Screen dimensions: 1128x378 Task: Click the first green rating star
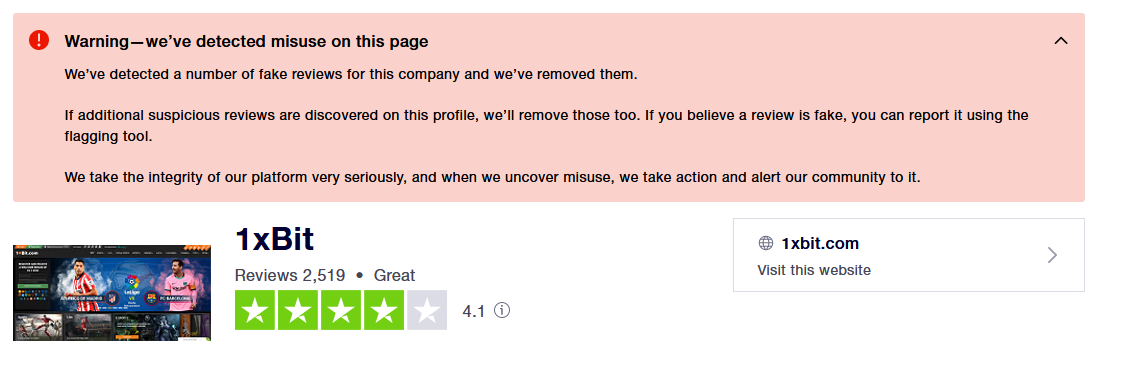click(255, 310)
